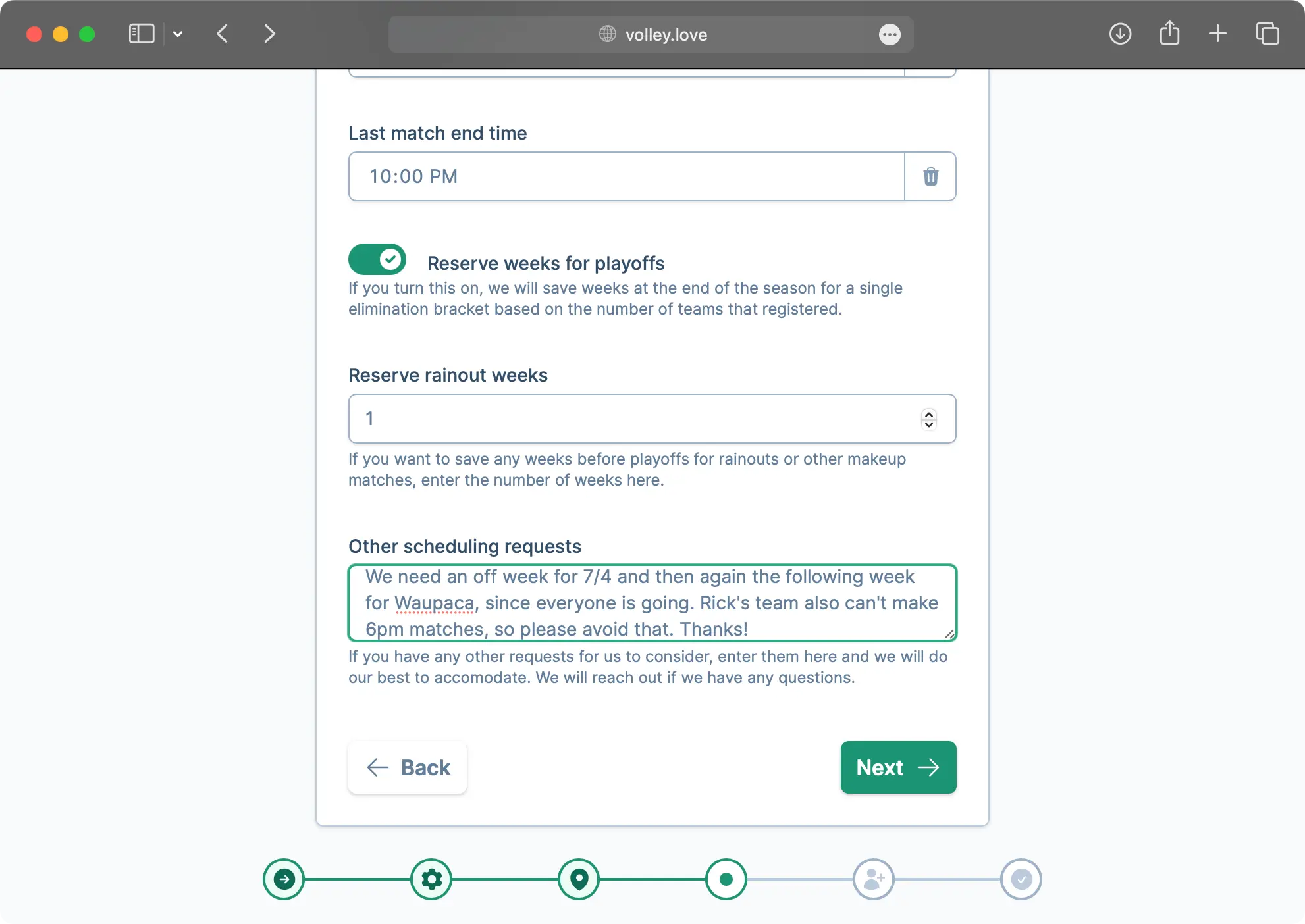Click the browser more options menu
Viewport: 1305px width, 924px height.
click(x=888, y=34)
